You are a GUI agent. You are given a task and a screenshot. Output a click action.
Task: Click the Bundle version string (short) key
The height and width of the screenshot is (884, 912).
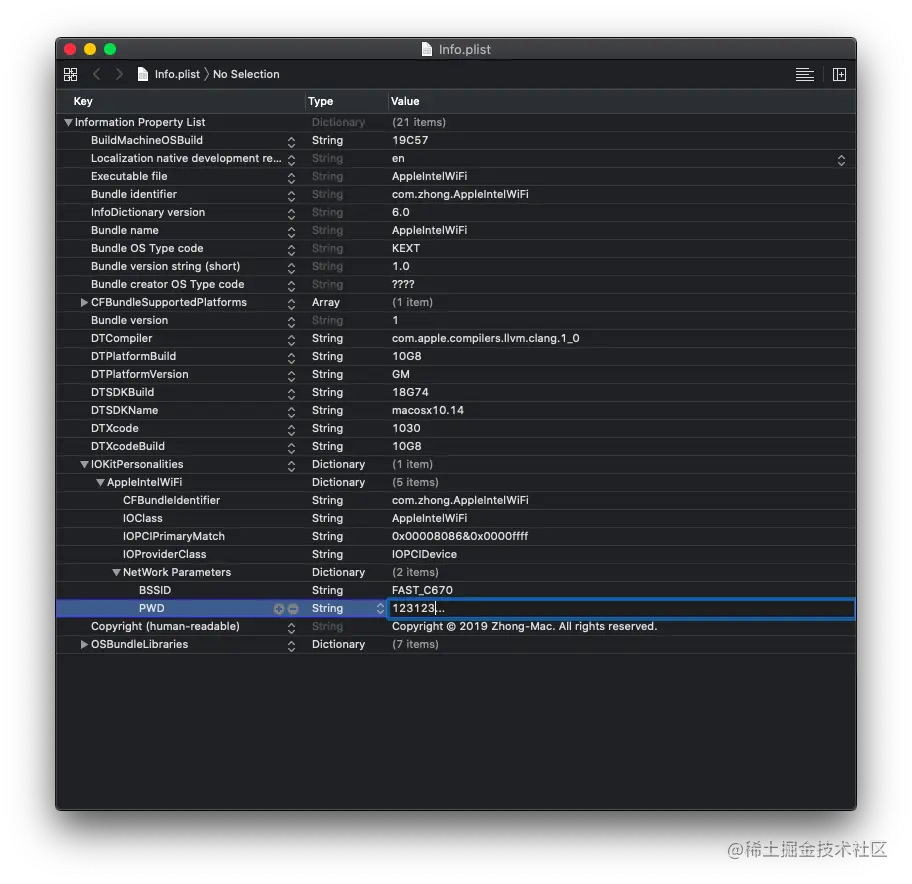[165, 266]
